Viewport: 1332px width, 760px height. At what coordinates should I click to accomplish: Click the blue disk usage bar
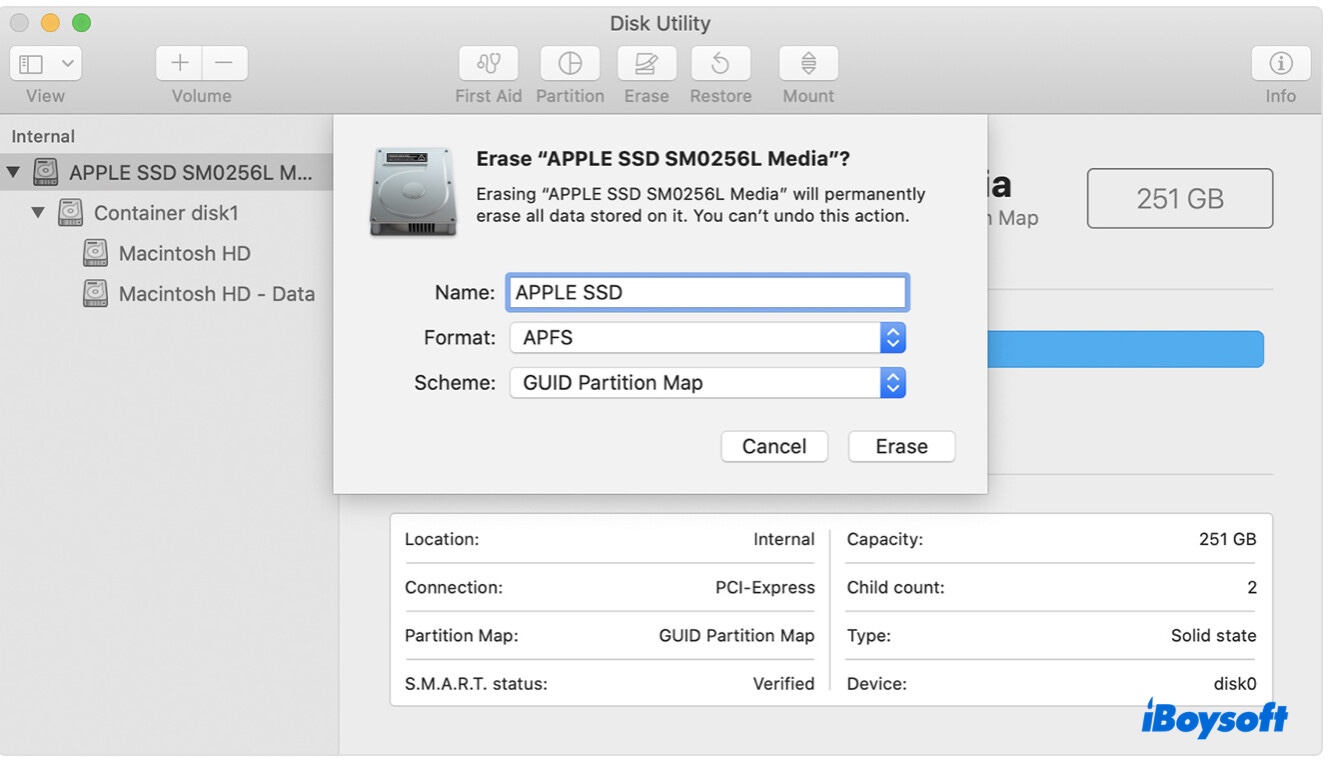[1125, 350]
